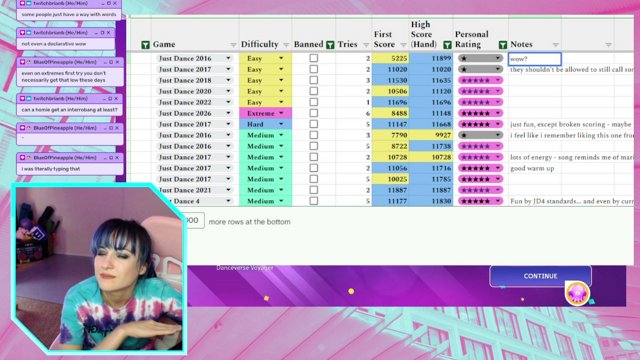Open the green filter icon left of Game

145,45
